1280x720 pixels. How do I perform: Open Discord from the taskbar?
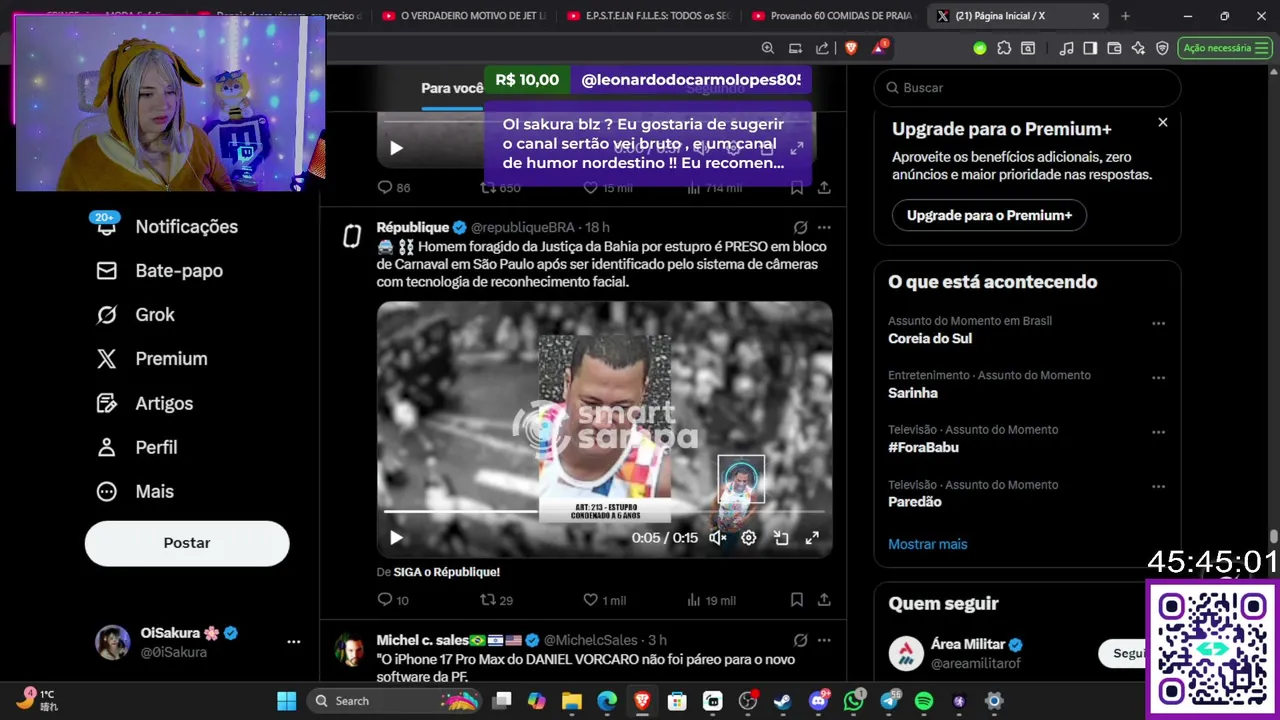pos(818,701)
